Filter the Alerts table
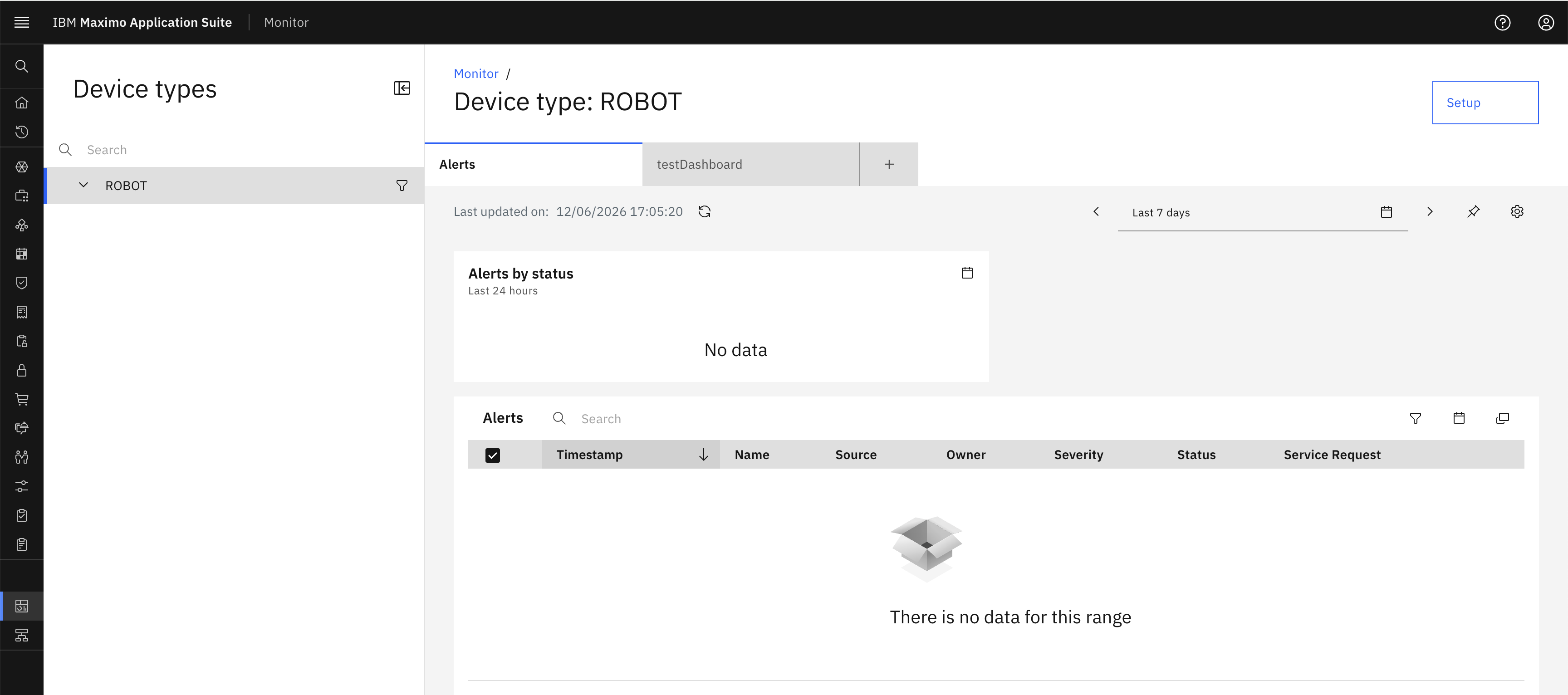This screenshot has height=695, width=1568. pyautogui.click(x=1415, y=418)
